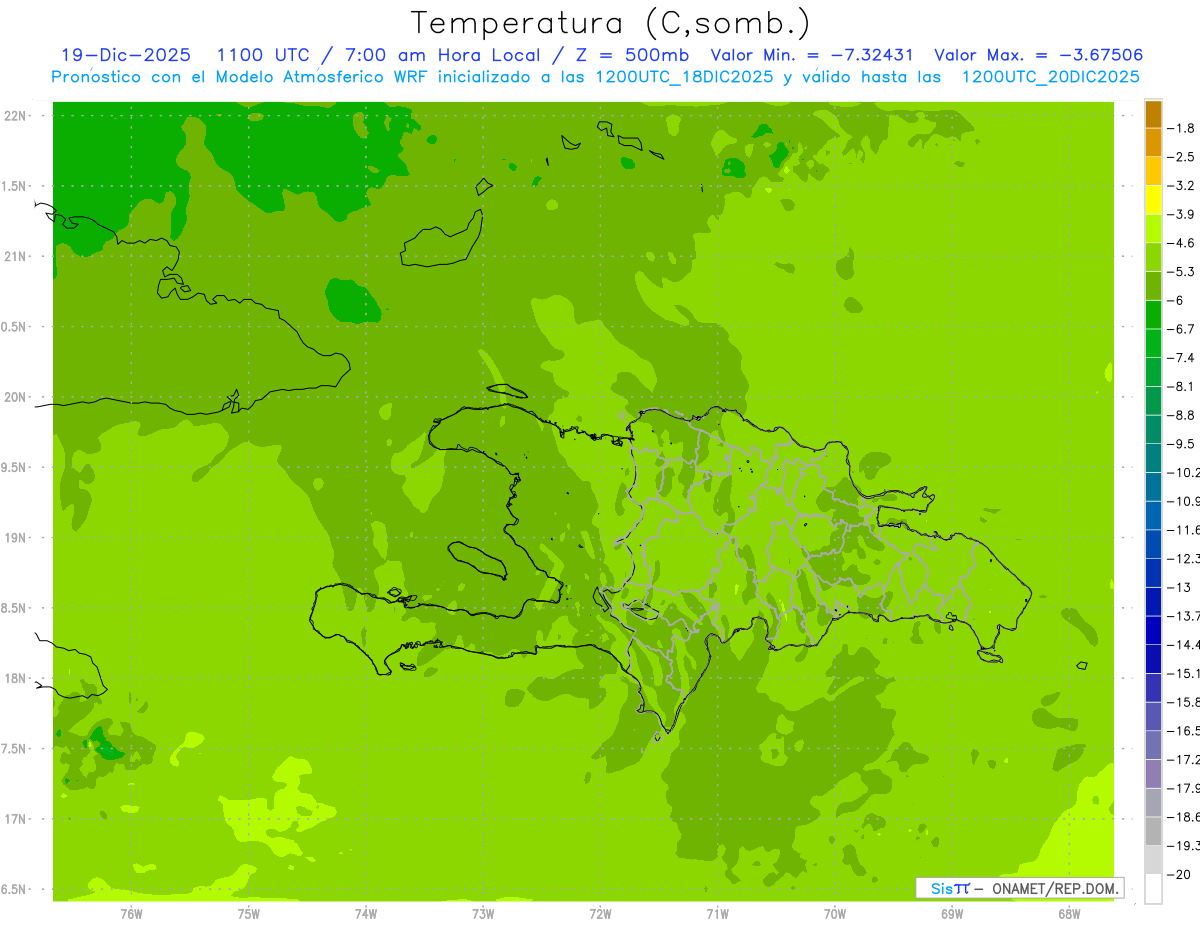This screenshot has height=927, width=1200.
Task: Click the -6.7 legend value
Action: pyautogui.click(x=1181, y=329)
